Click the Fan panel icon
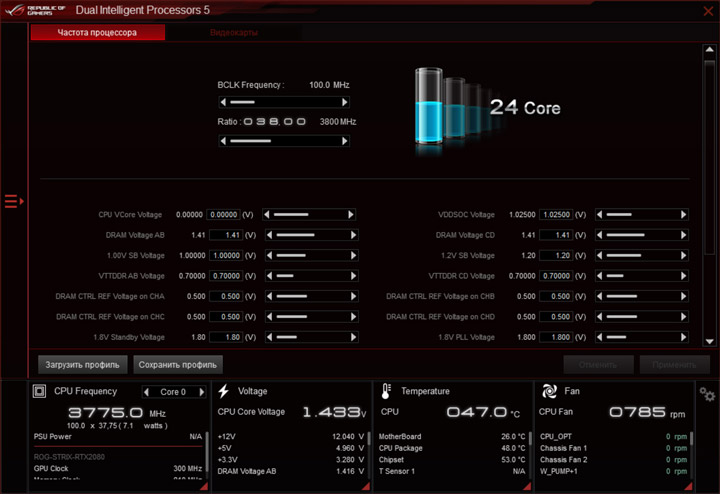The image size is (720, 494). click(549, 391)
